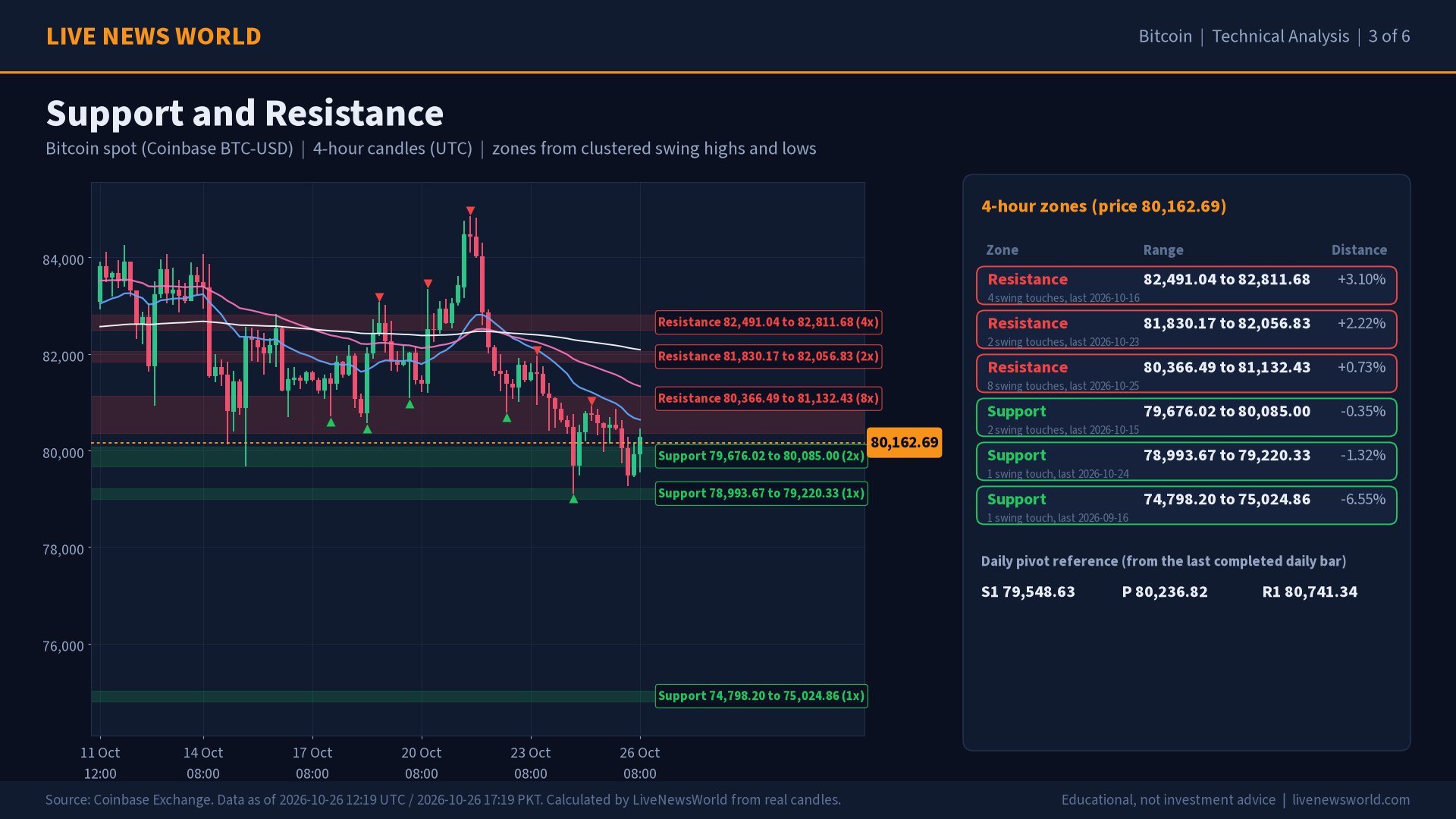Select the Support row with distance -1.32%
The image size is (1456, 819).
pyautogui.click(x=1187, y=462)
